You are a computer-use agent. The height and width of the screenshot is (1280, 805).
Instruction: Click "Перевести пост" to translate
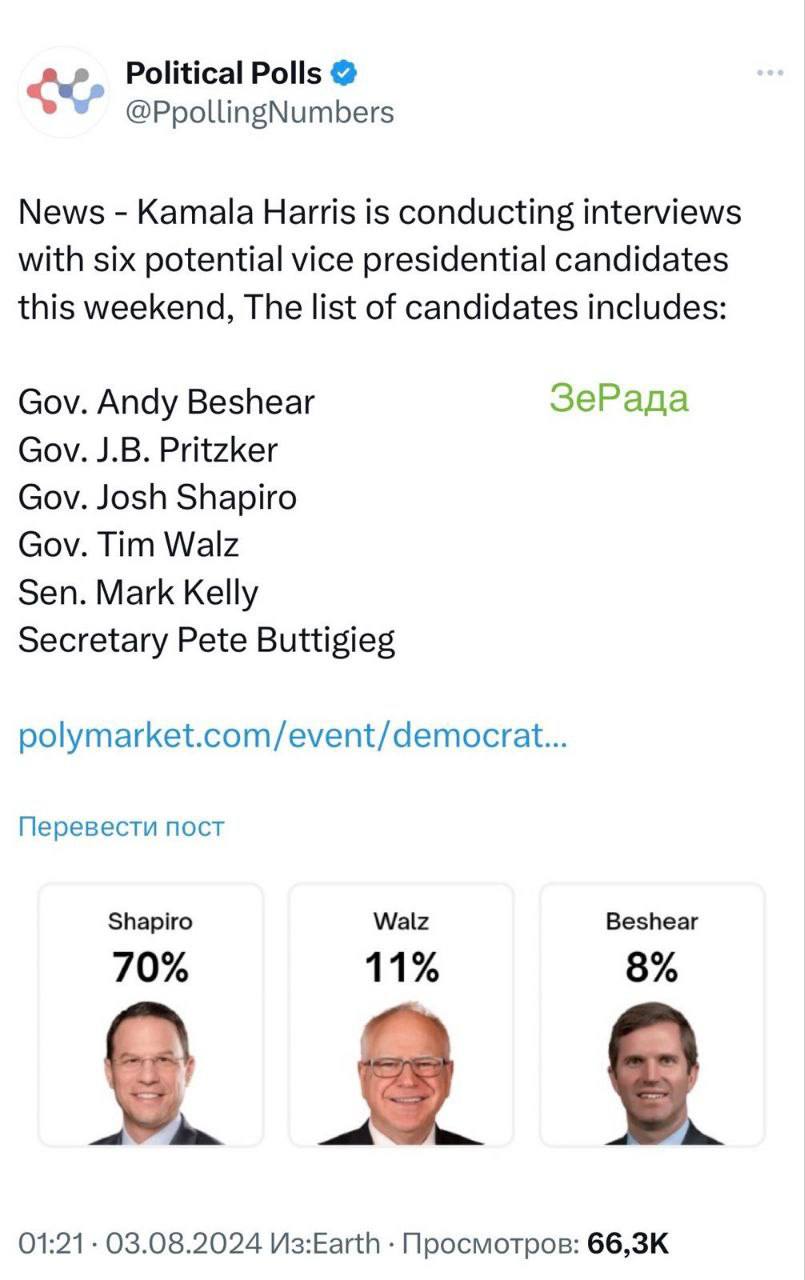(x=122, y=827)
